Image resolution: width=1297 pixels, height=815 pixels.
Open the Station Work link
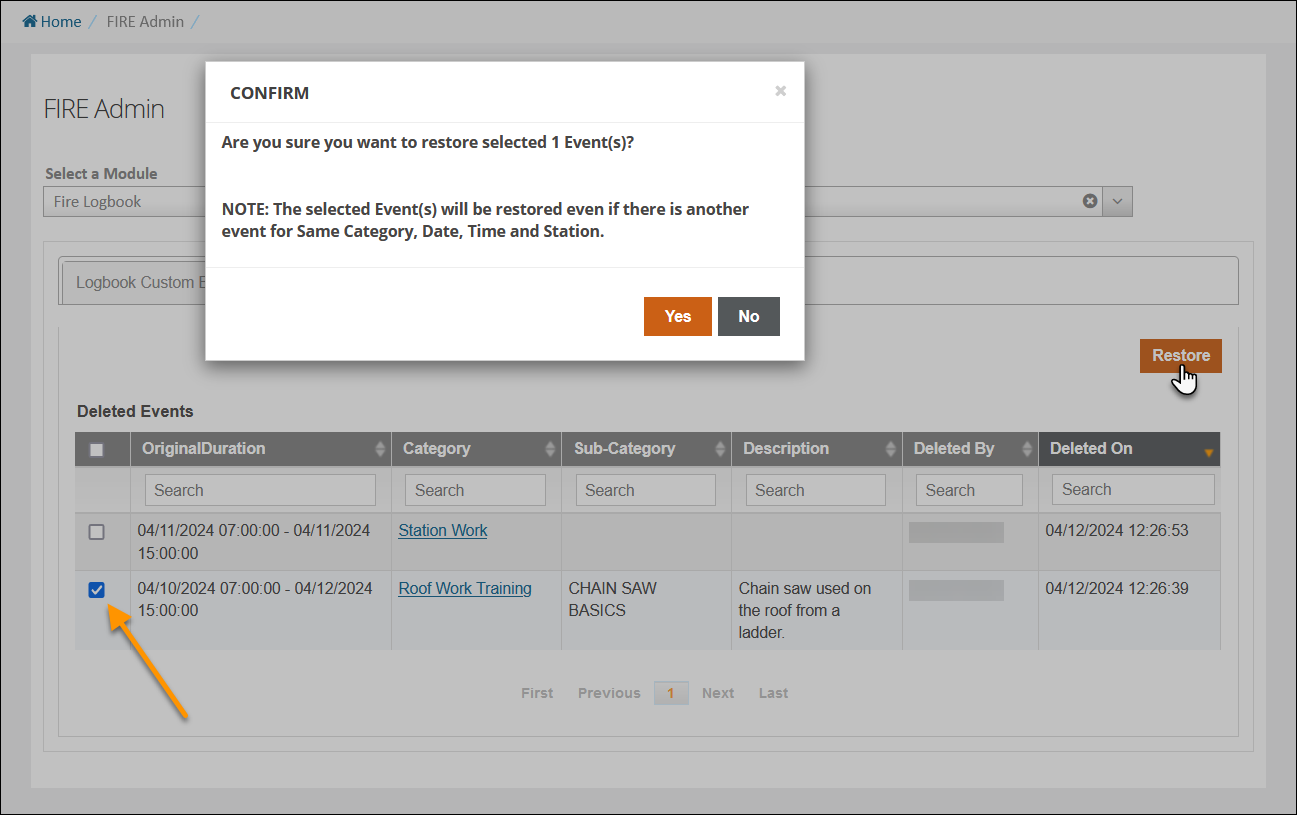pos(442,531)
